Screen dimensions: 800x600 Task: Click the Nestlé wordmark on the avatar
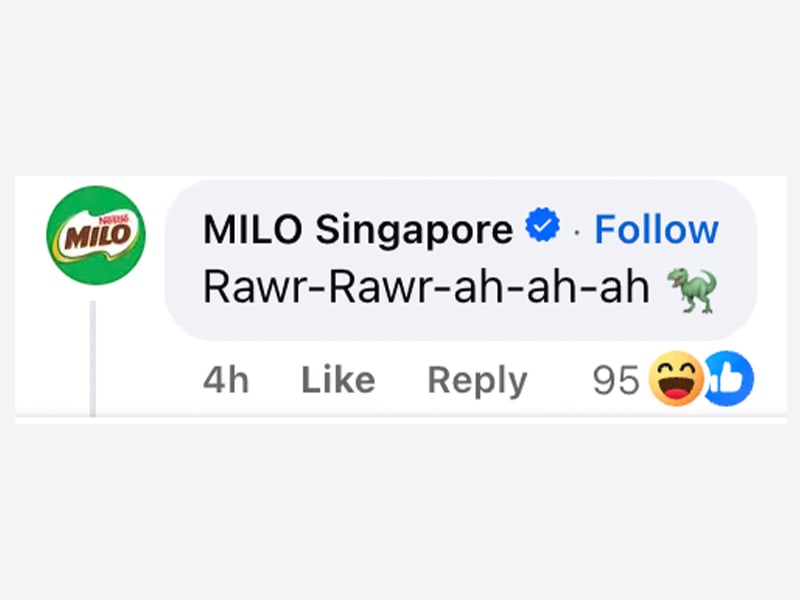tap(112, 218)
